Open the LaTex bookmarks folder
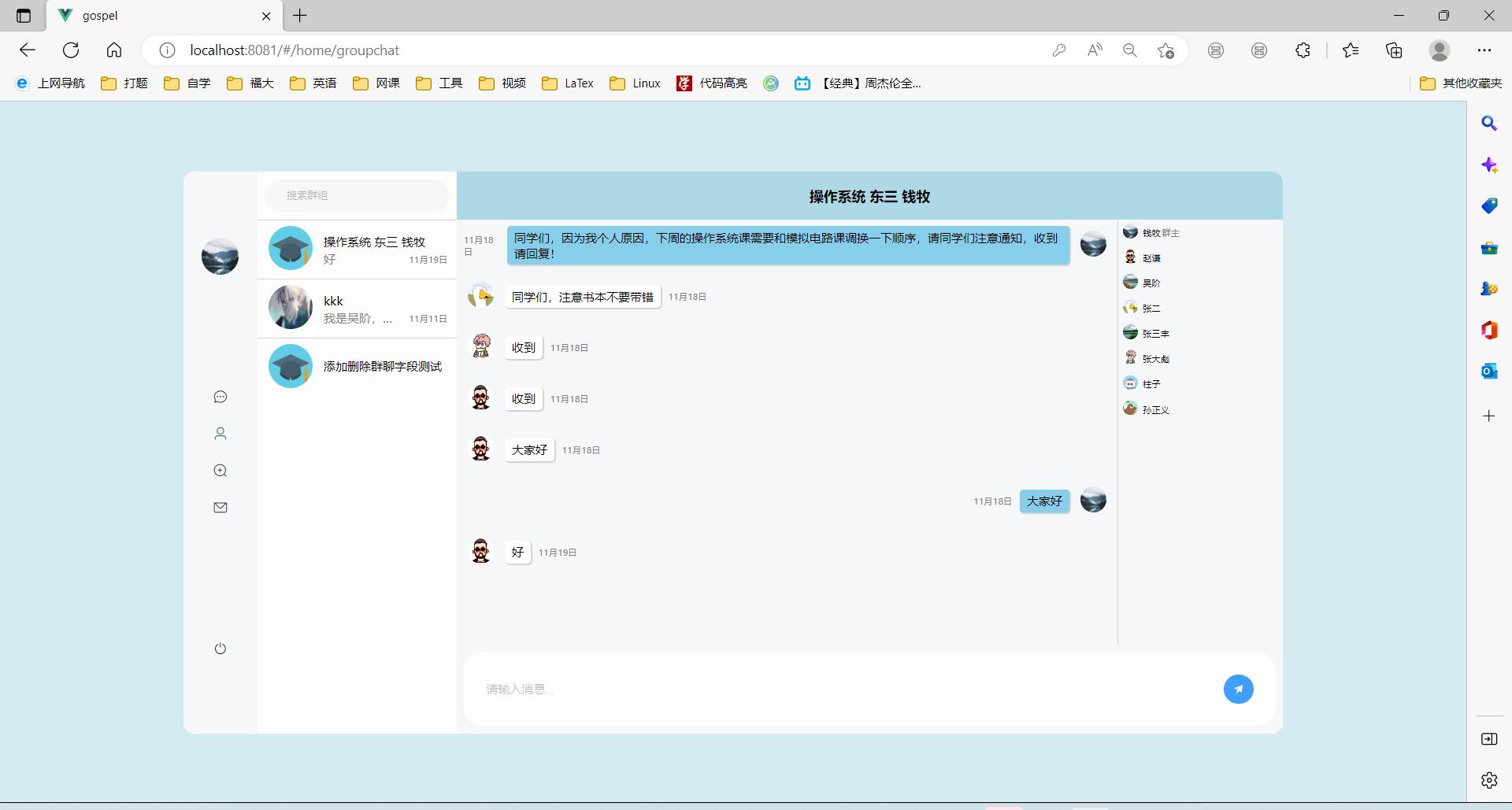The height and width of the screenshot is (810, 1512). point(568,83)
